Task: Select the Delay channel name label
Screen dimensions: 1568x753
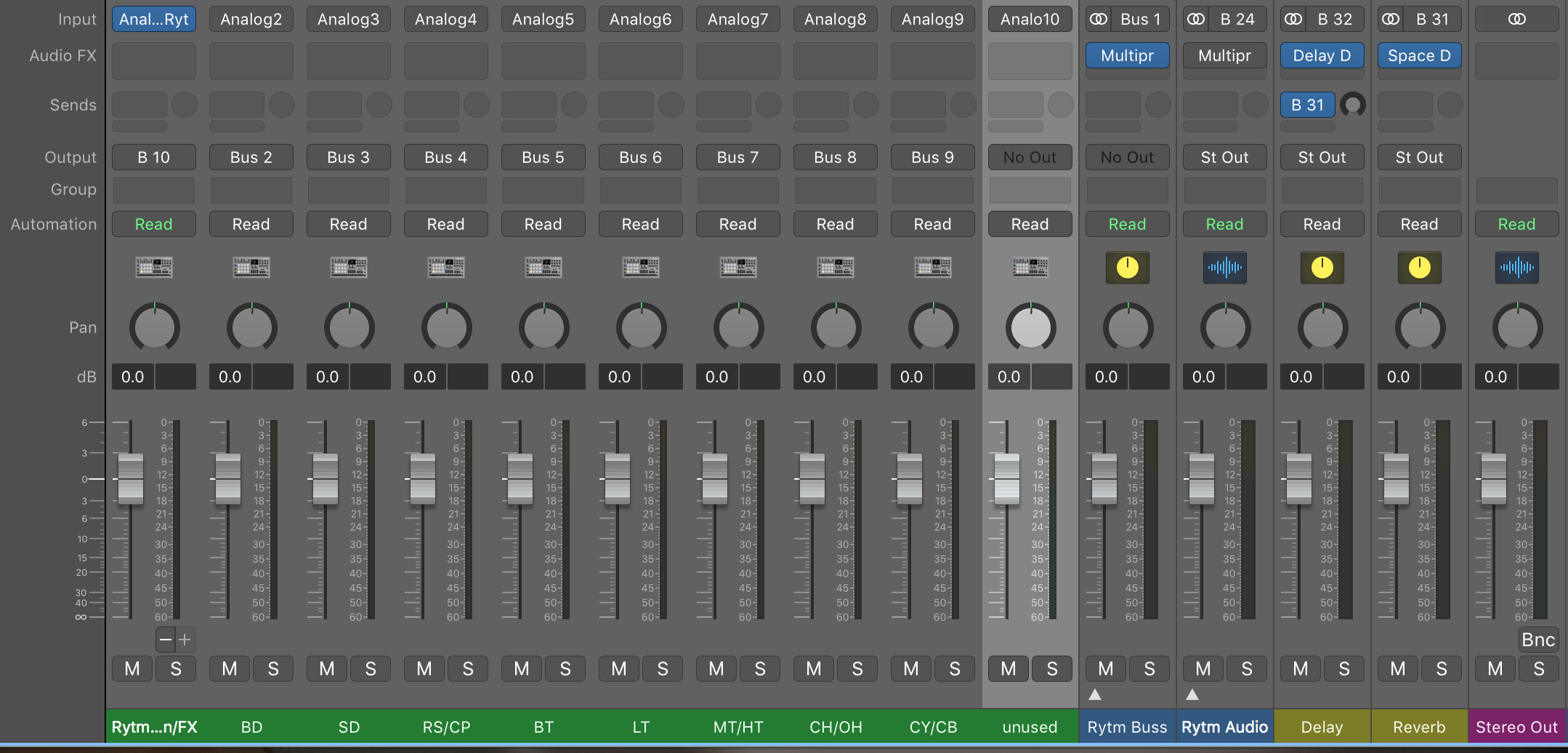Action: [1322, 727]
